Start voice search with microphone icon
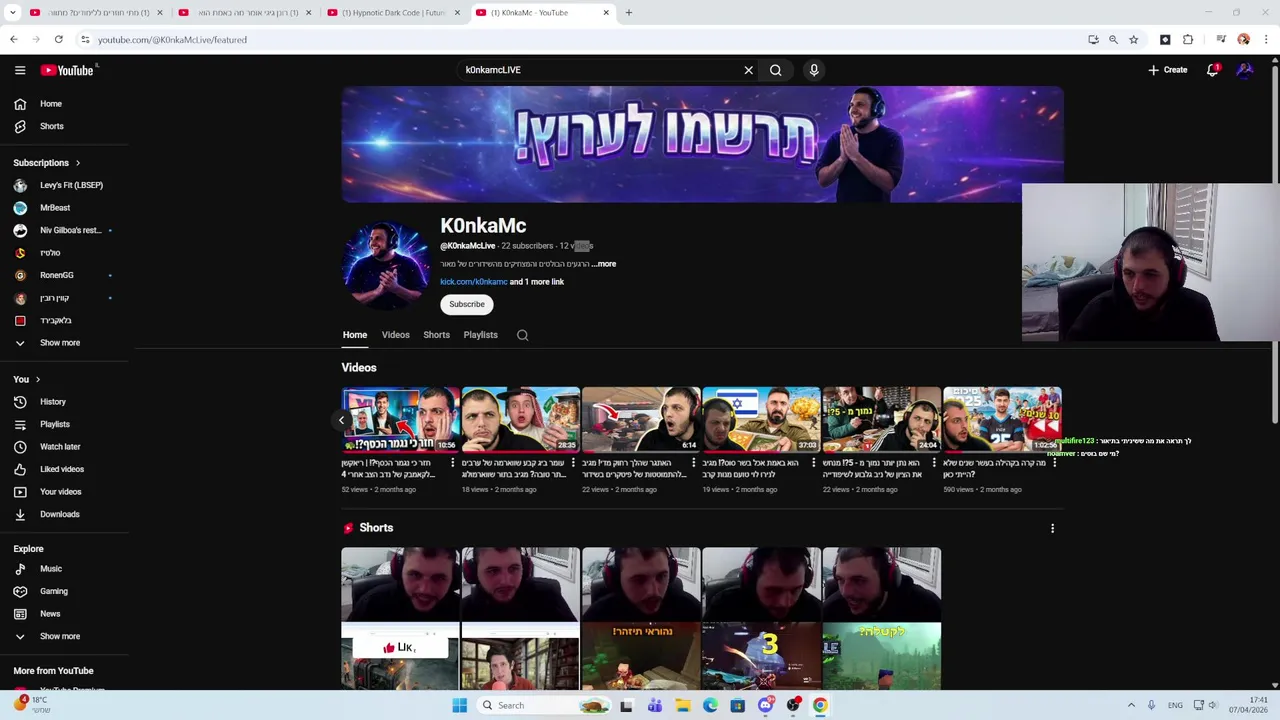 coord(814,70)
